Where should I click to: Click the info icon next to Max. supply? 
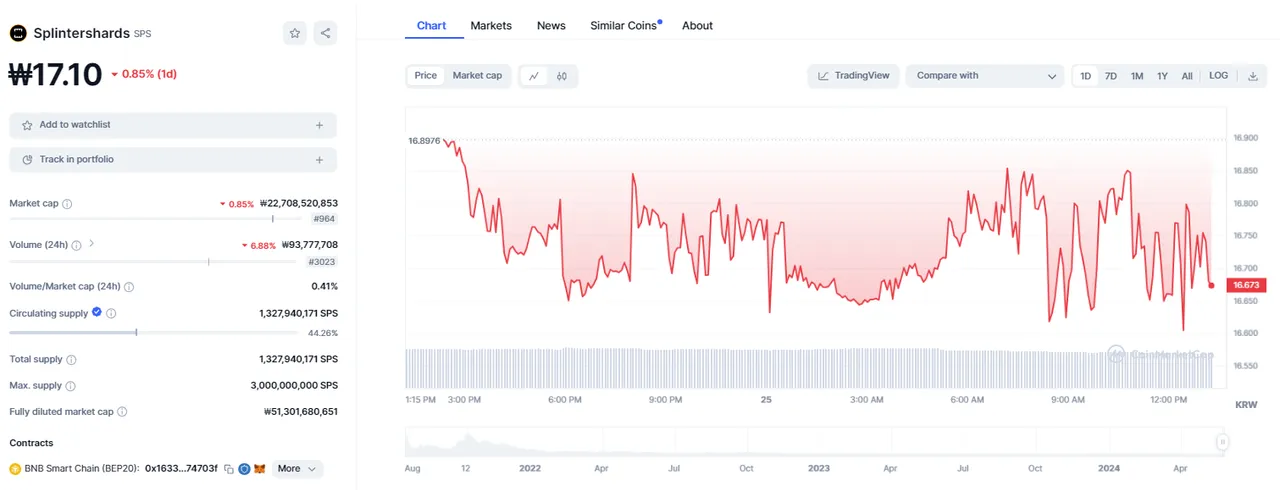(70, 386)
